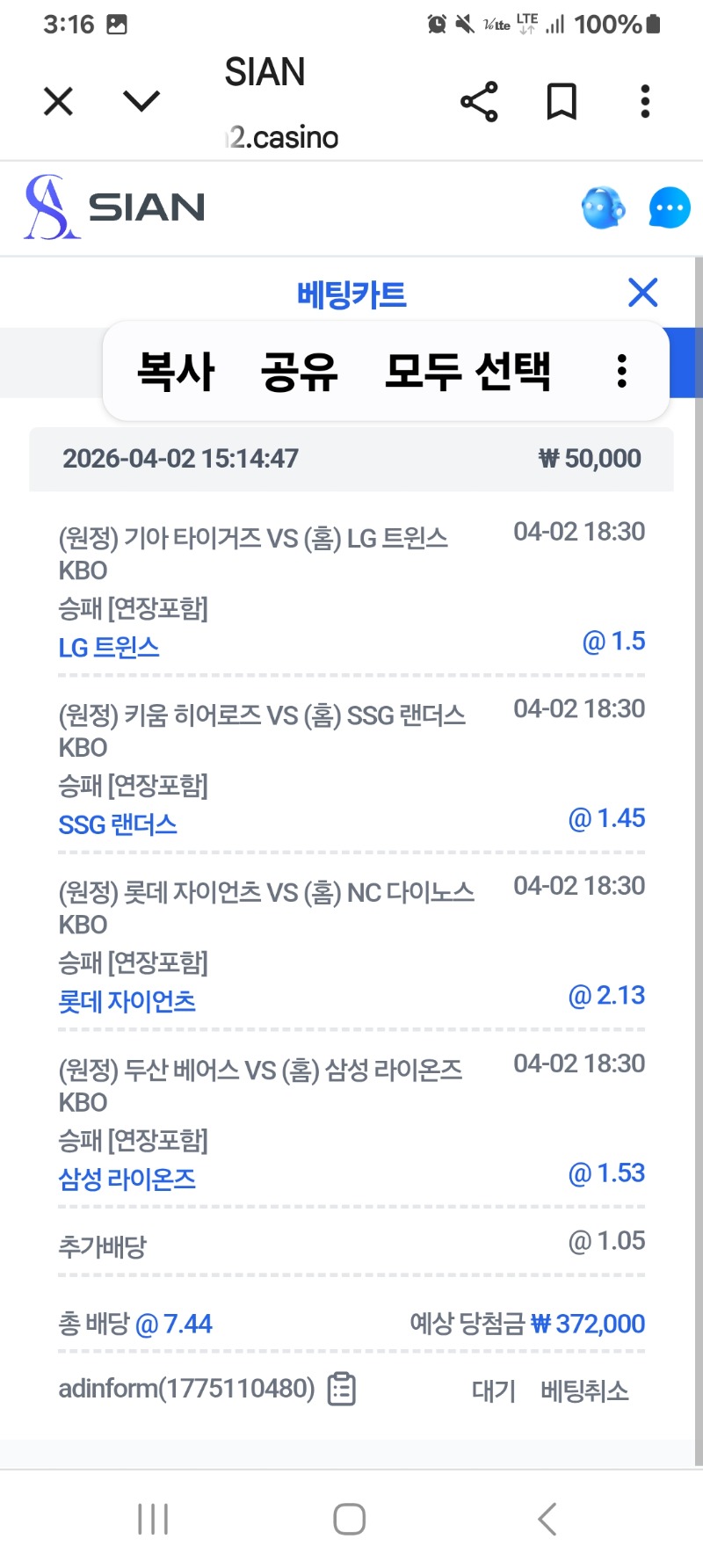Share the page via share icon
This screenshot has width=703, height=1568.
(x=479, y=102)
